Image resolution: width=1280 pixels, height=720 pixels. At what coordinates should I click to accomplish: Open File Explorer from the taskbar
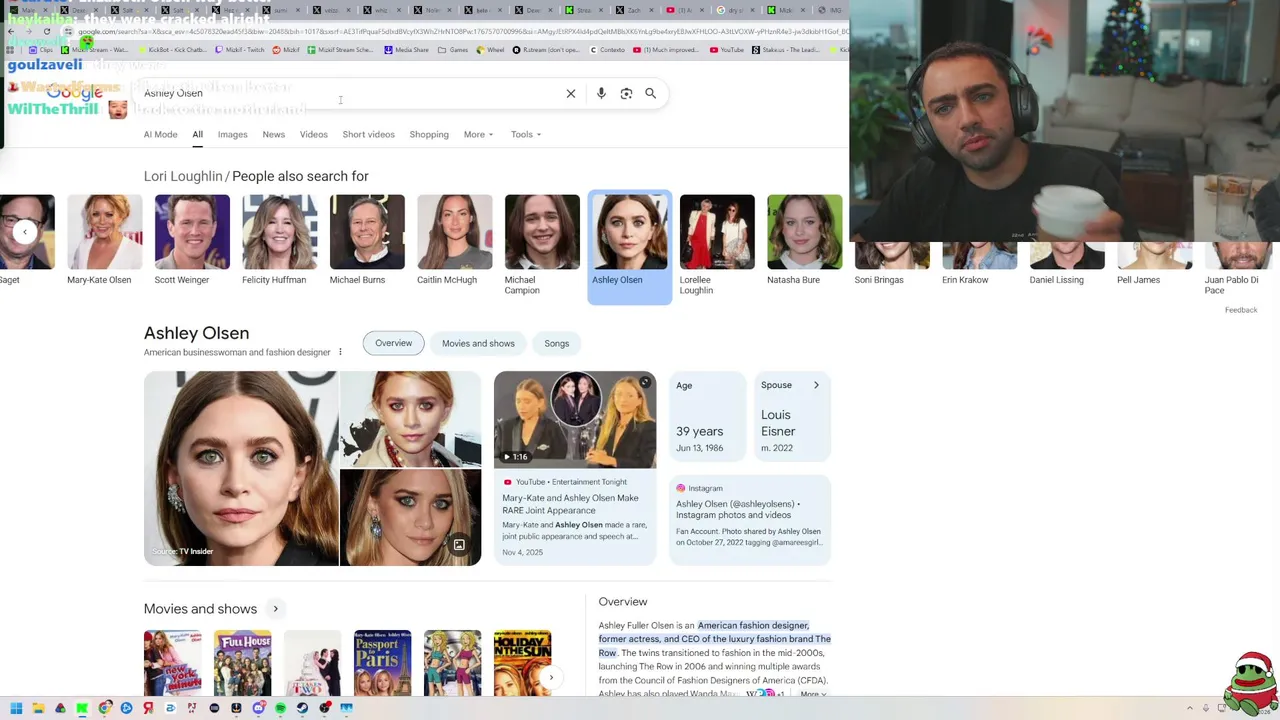click(x=38, y=708)
